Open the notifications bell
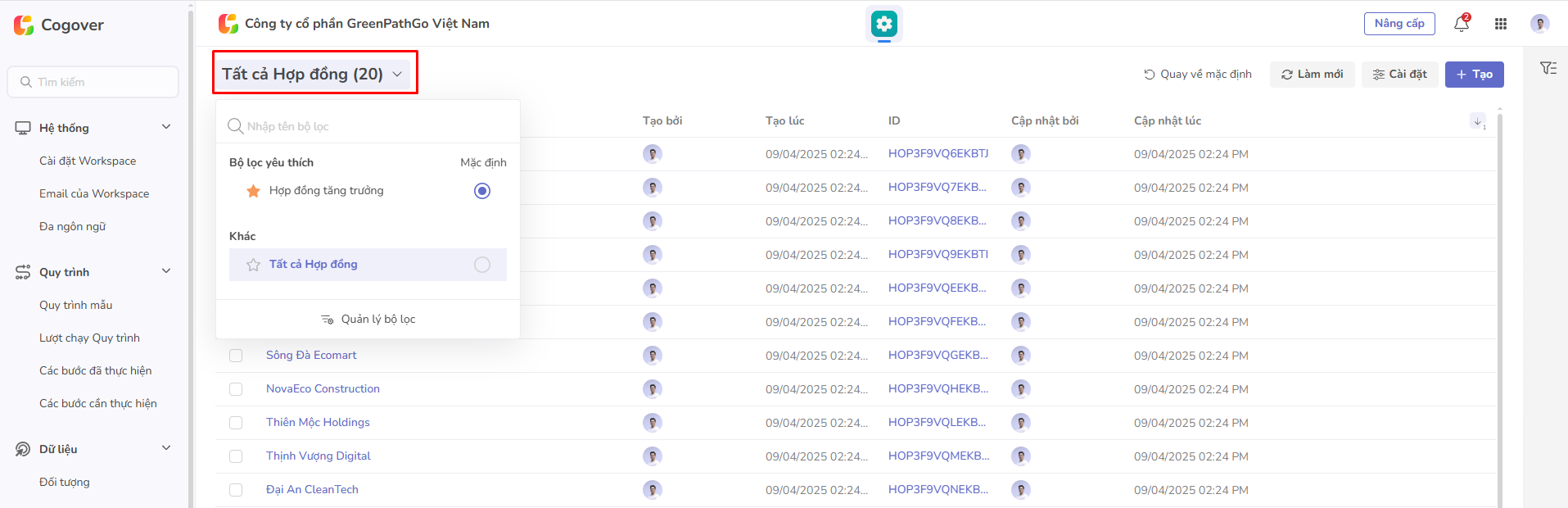Screen dimensions: 1568x508 [x=1462, y=24]
